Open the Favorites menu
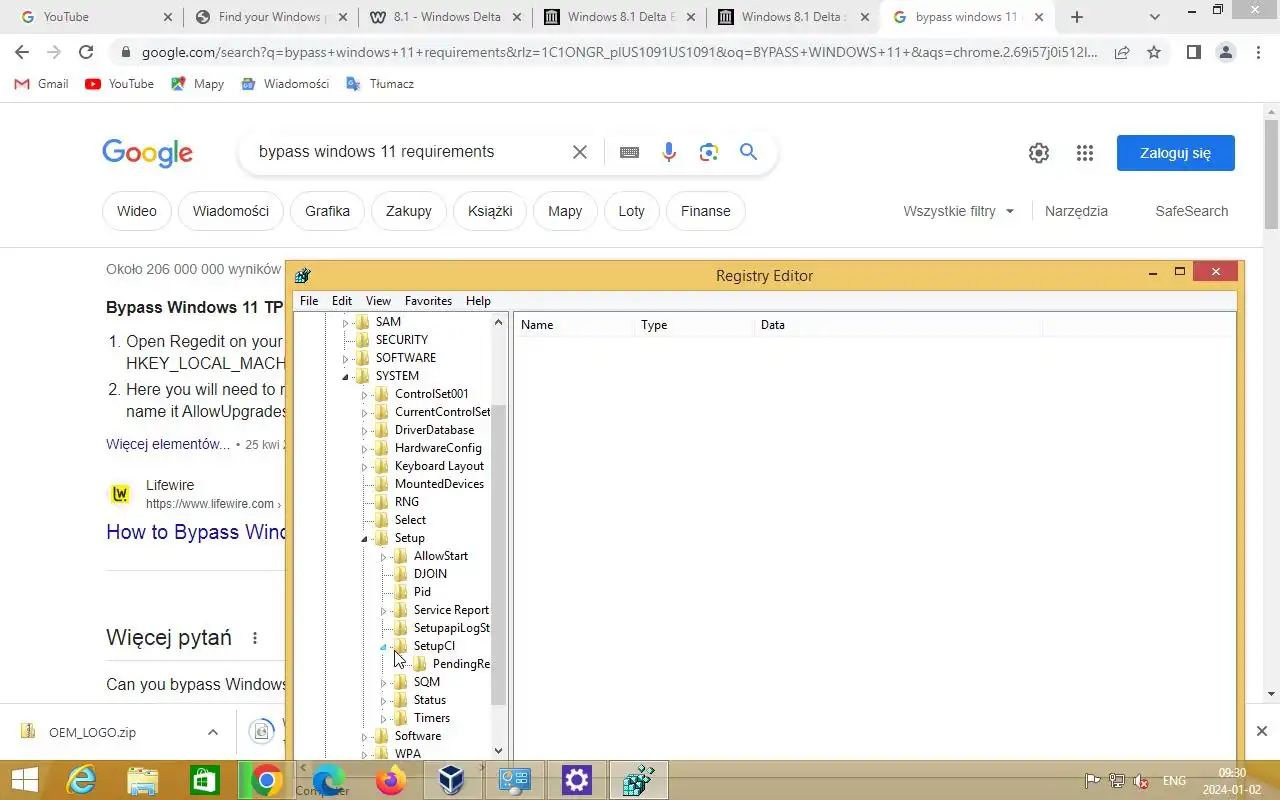This screenshot has width=1280, height=800. pos(428,301)
